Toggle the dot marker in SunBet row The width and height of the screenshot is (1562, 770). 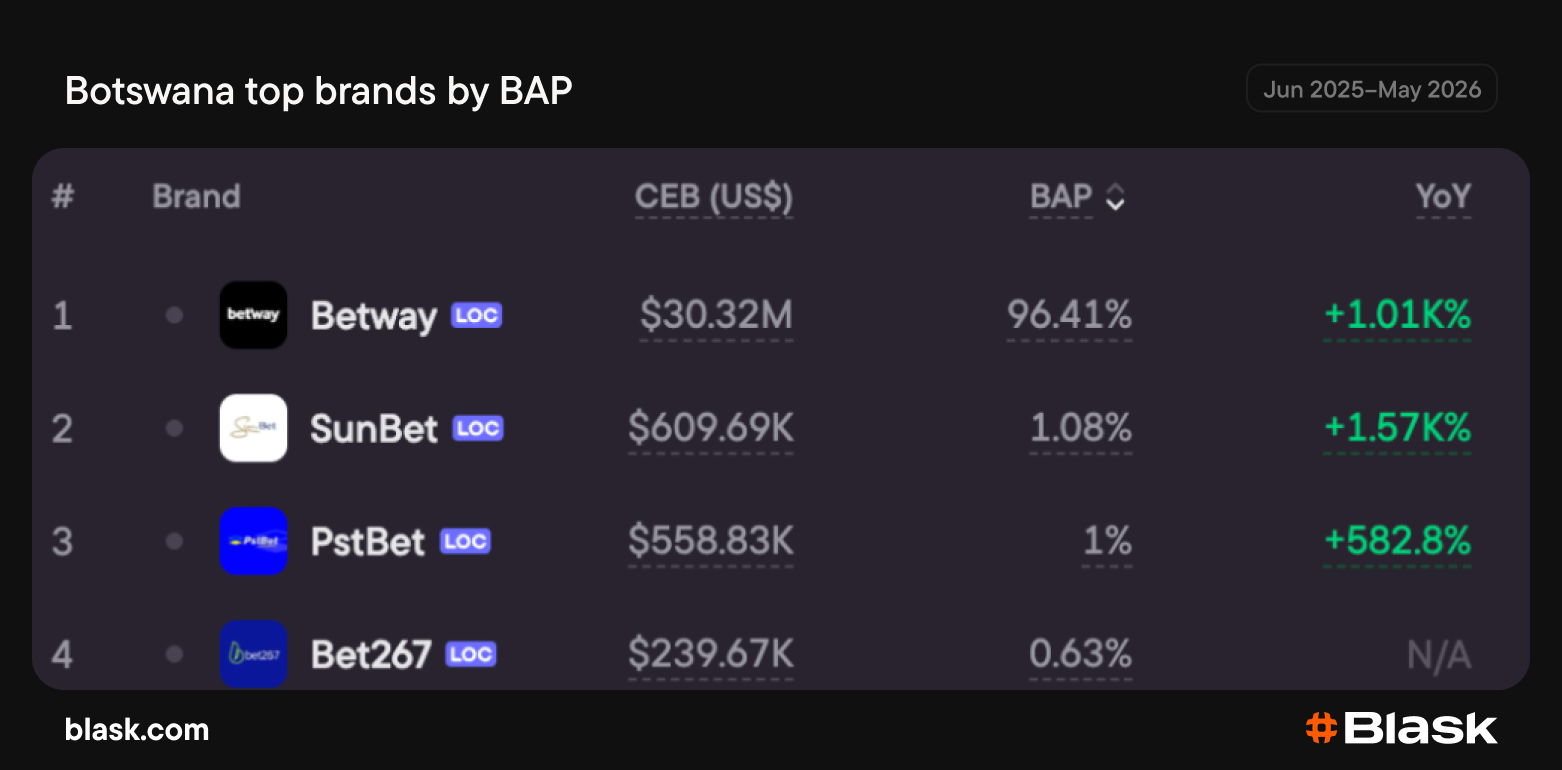click(174, 428)
